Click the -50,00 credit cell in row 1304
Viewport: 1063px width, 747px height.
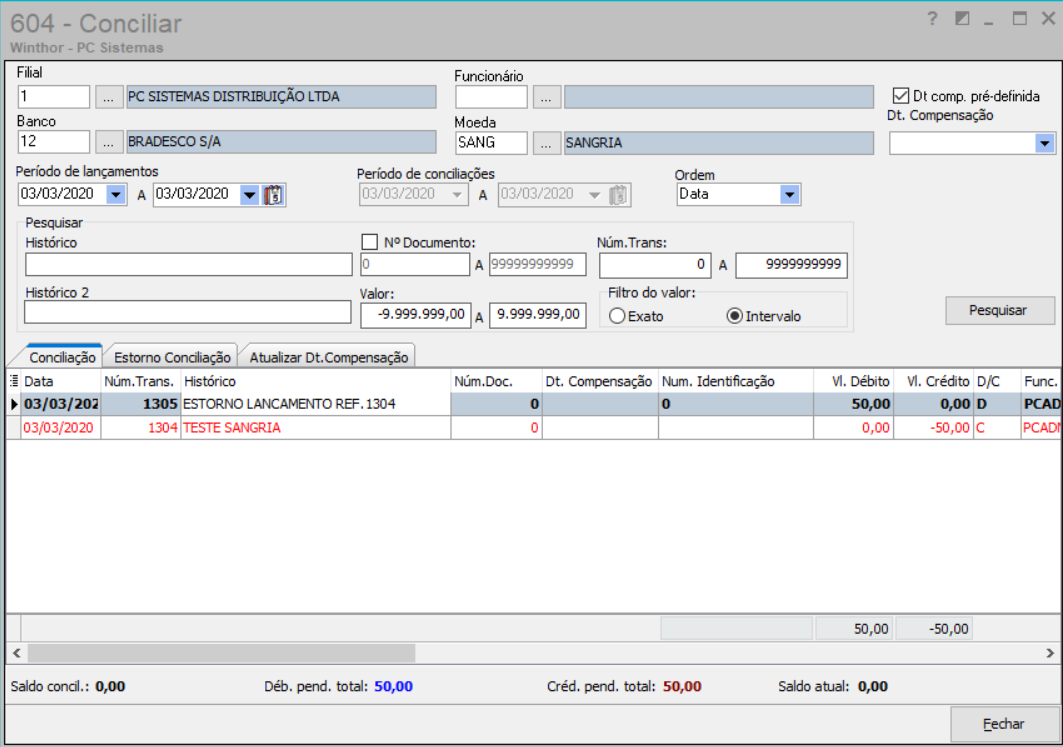click(x=934, y=428)
